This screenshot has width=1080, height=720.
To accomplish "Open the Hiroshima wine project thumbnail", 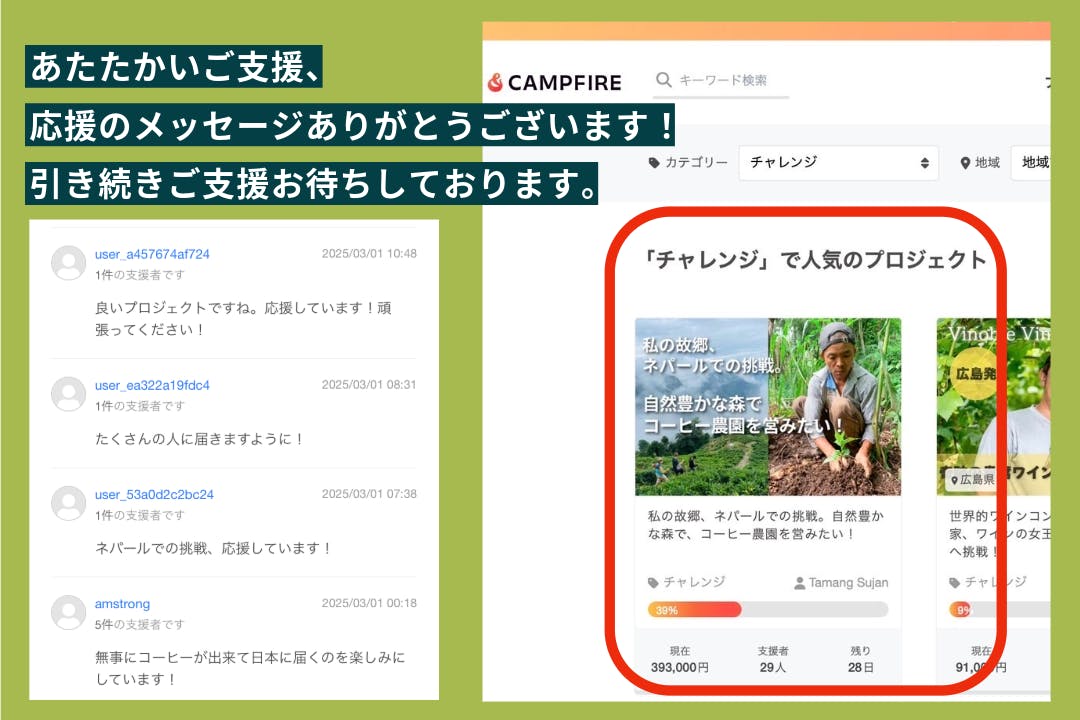I will pyautogui.click(x=992, y=407).
